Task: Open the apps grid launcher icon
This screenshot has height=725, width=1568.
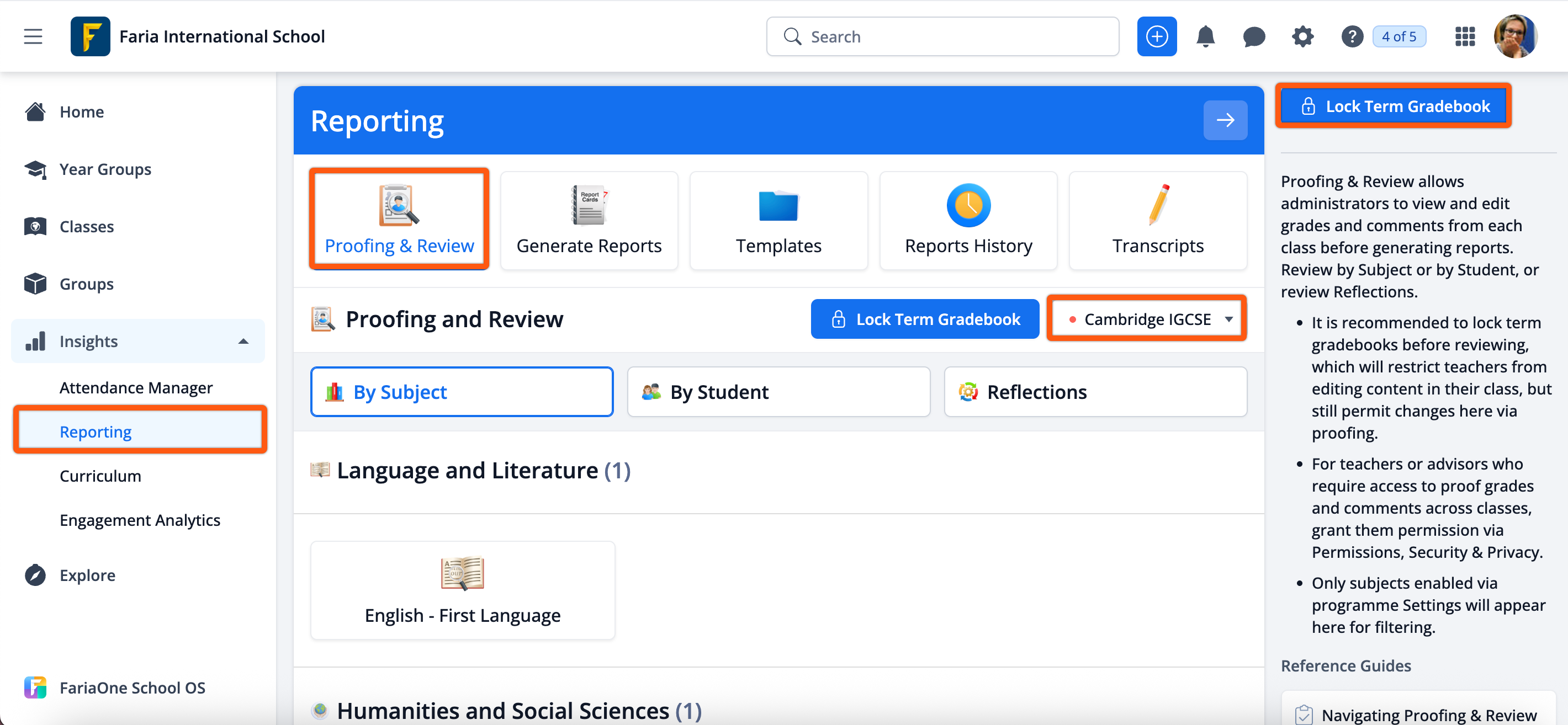Action: tap(1465, 36)
